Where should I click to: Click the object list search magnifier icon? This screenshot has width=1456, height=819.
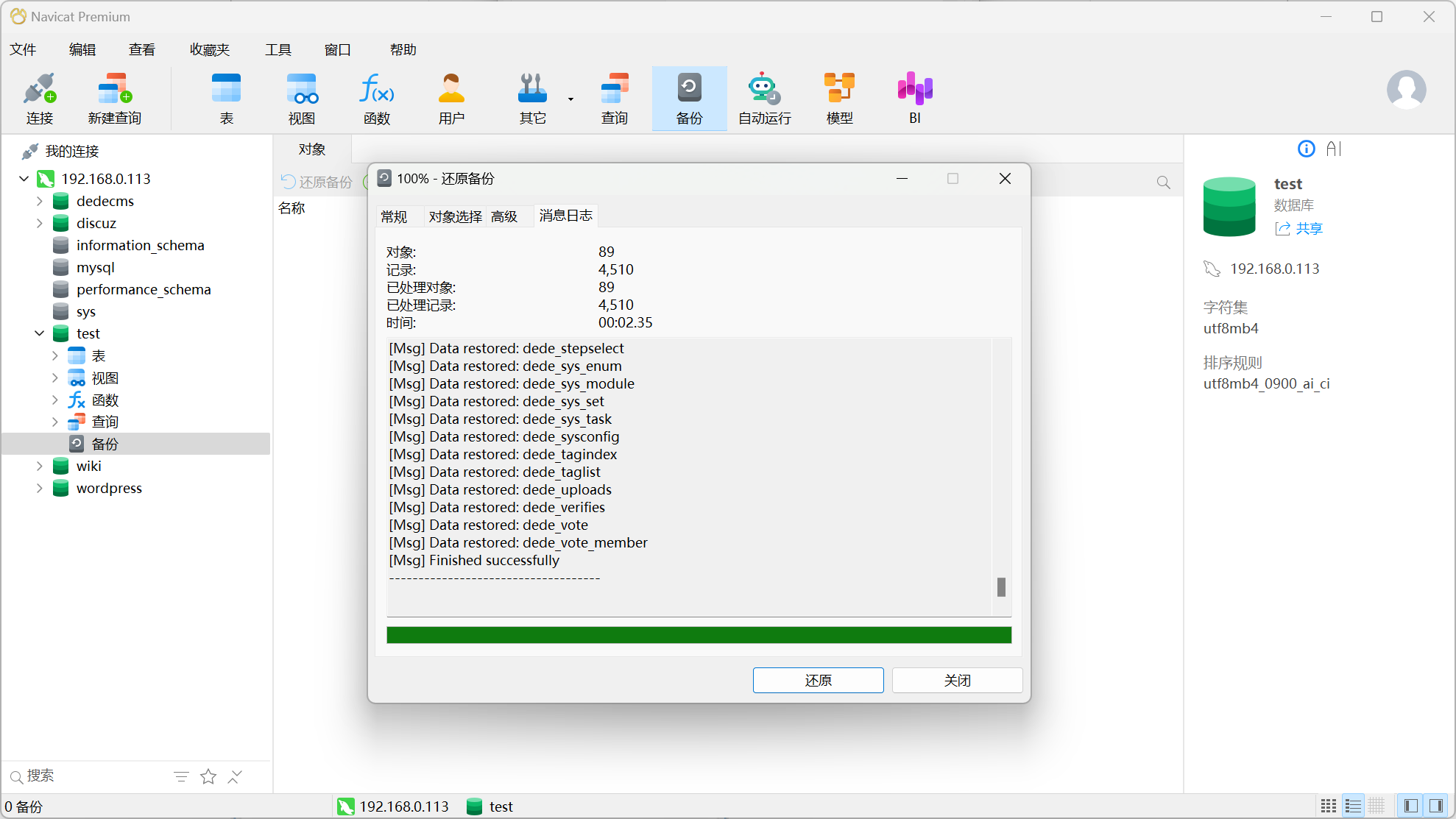(1163, 182)
